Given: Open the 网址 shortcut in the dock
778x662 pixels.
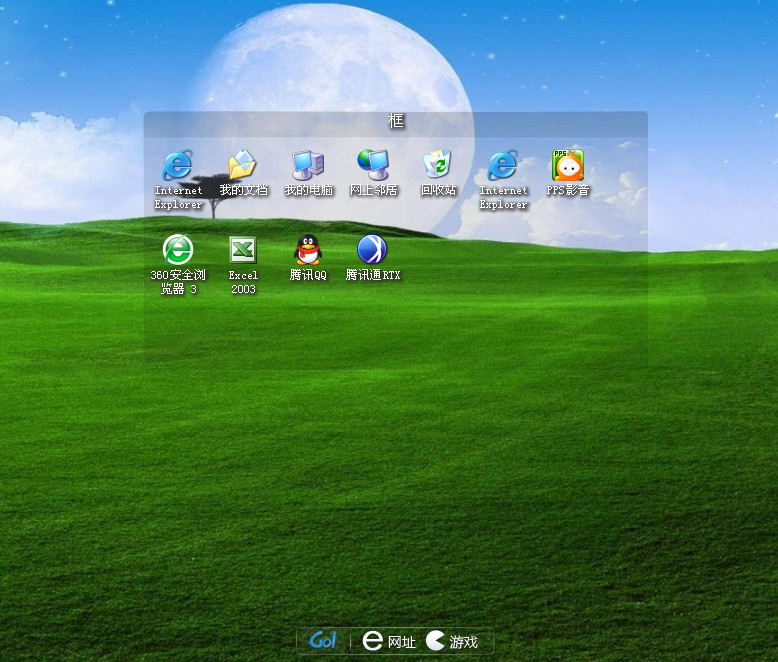Looking at the screenshot, I should (389, 641).
